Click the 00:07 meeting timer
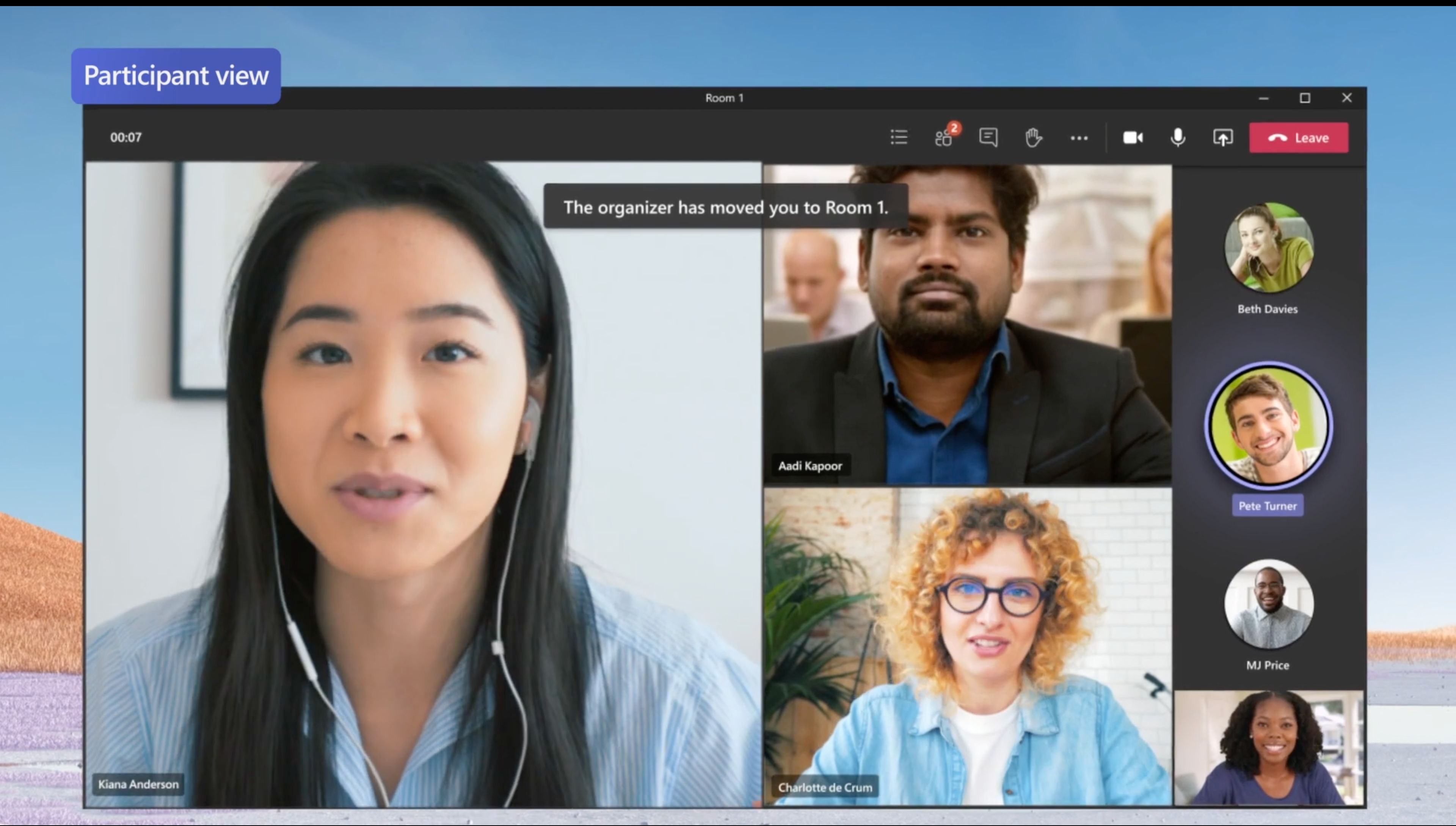Image resolution: width=1456 pixels, height=826 pixels. [x=126, y=137]
